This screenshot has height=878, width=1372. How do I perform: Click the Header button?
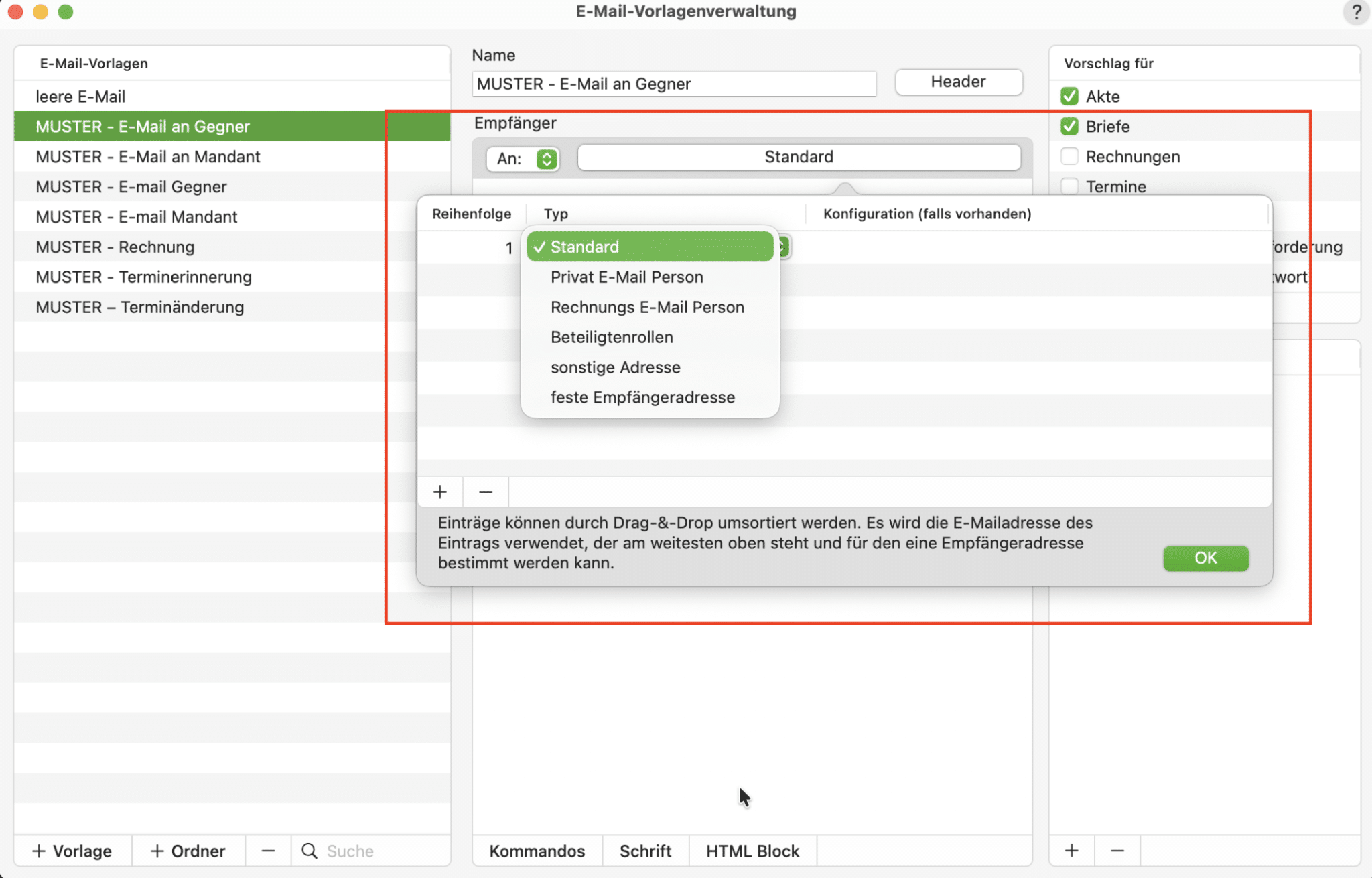click(958, 82)
